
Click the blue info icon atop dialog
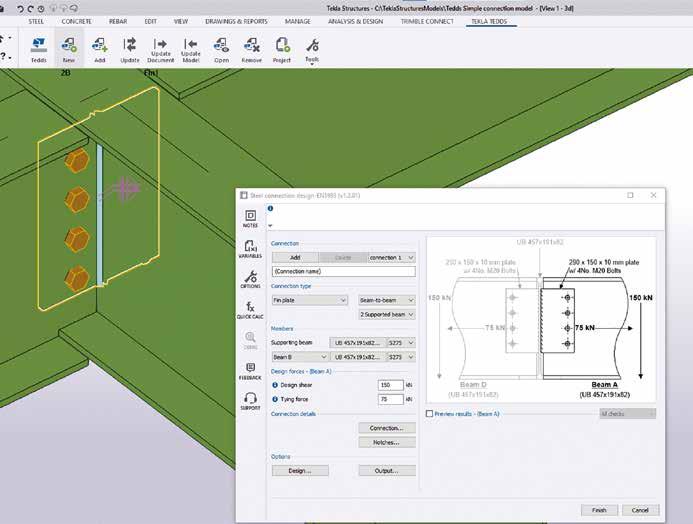pos(270,208)
